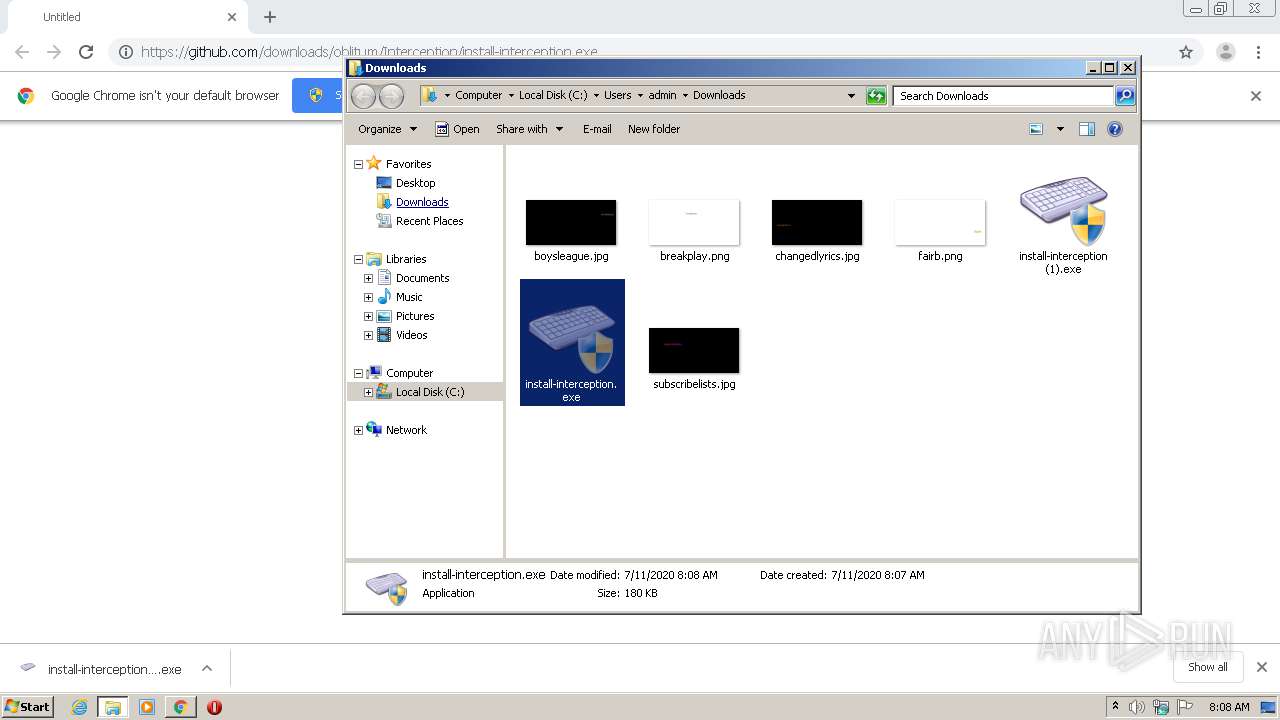Click Users in the breadcrumb path
The image size is (1280, 720).
tap(617, 95)
